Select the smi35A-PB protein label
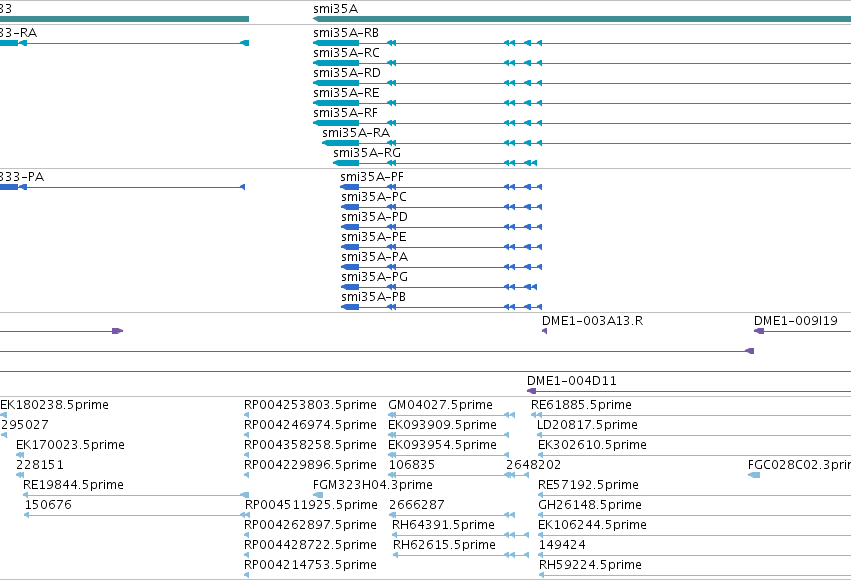The height and width of the screenshot is (580, 851). 373,297
